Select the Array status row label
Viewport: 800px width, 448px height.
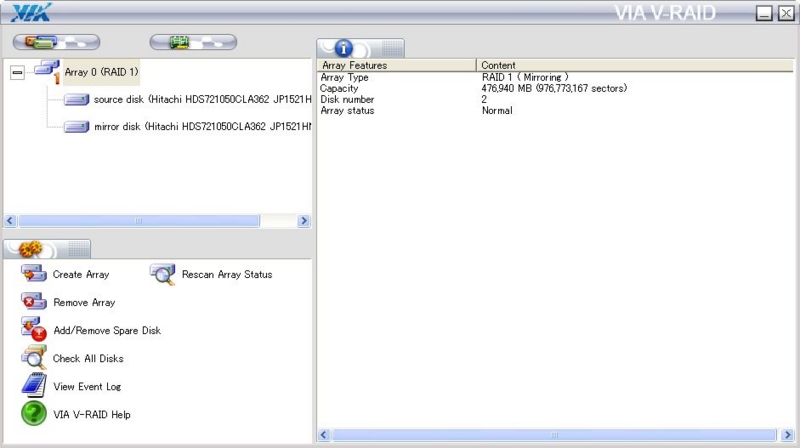347,111
